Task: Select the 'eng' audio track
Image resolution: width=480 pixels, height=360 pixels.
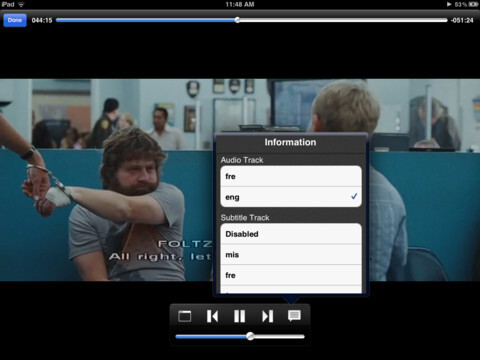Action: (291, 197)
